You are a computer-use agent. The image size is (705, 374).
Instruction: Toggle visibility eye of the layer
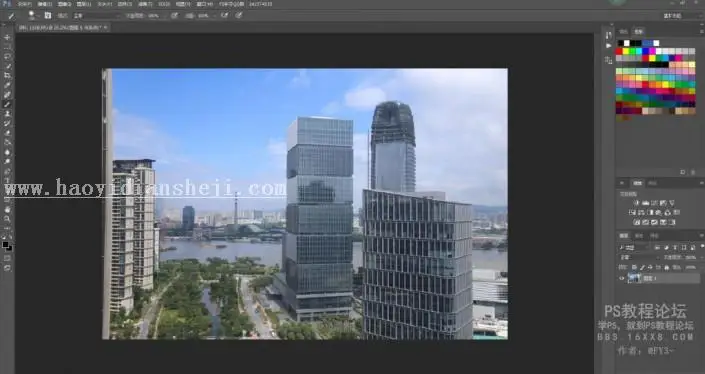tap(622, 278)
